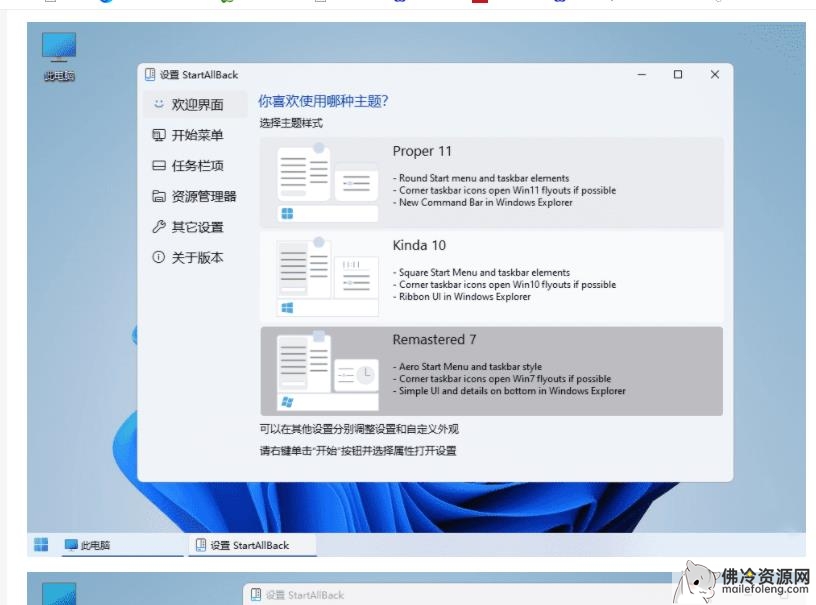
Task: Select the Proper 11 theme heading
Action: point(422,152)
